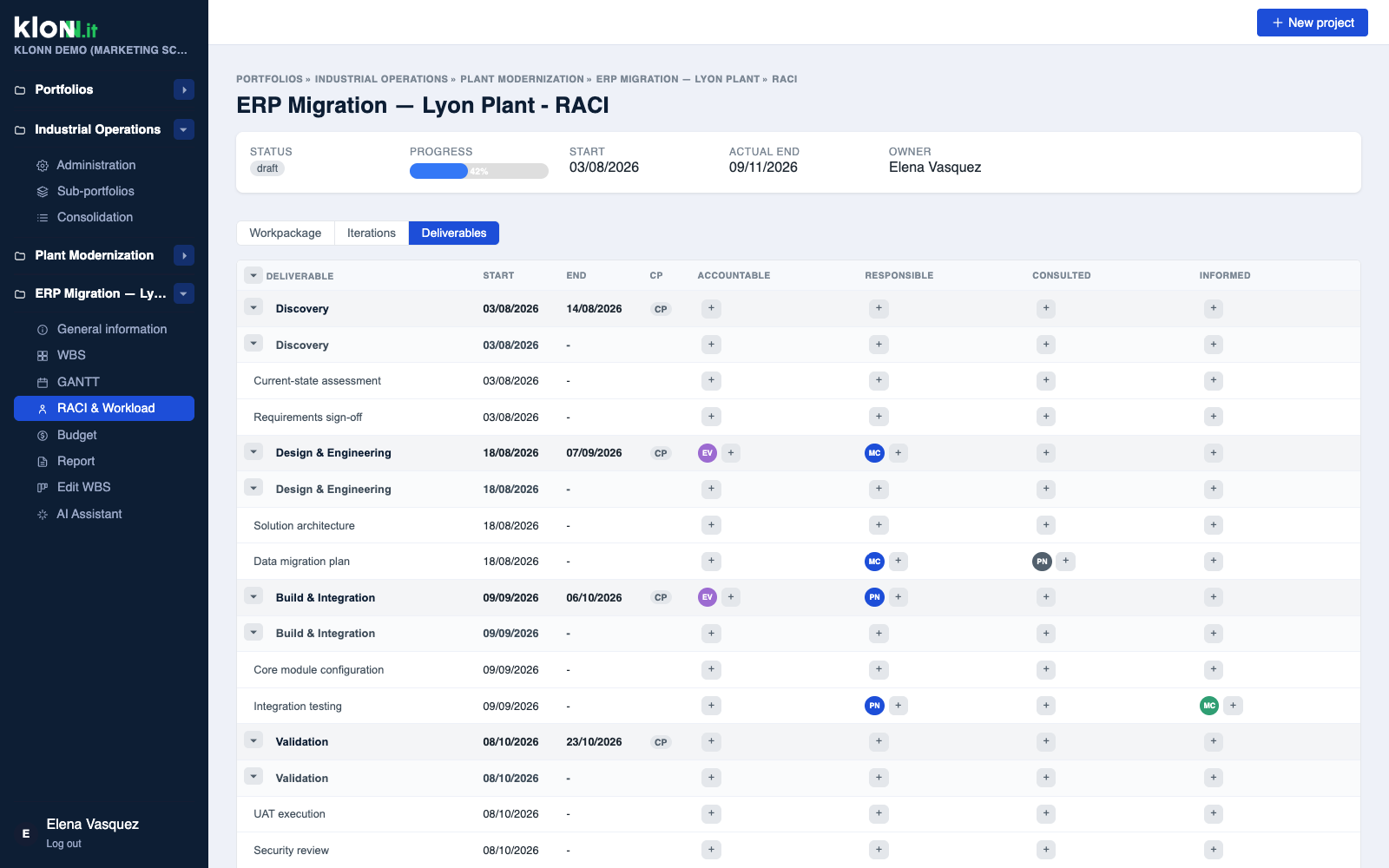Select the Integration testing deliverable name
1389x868 pixels.
pyautogui.click(x=298, y=707)
